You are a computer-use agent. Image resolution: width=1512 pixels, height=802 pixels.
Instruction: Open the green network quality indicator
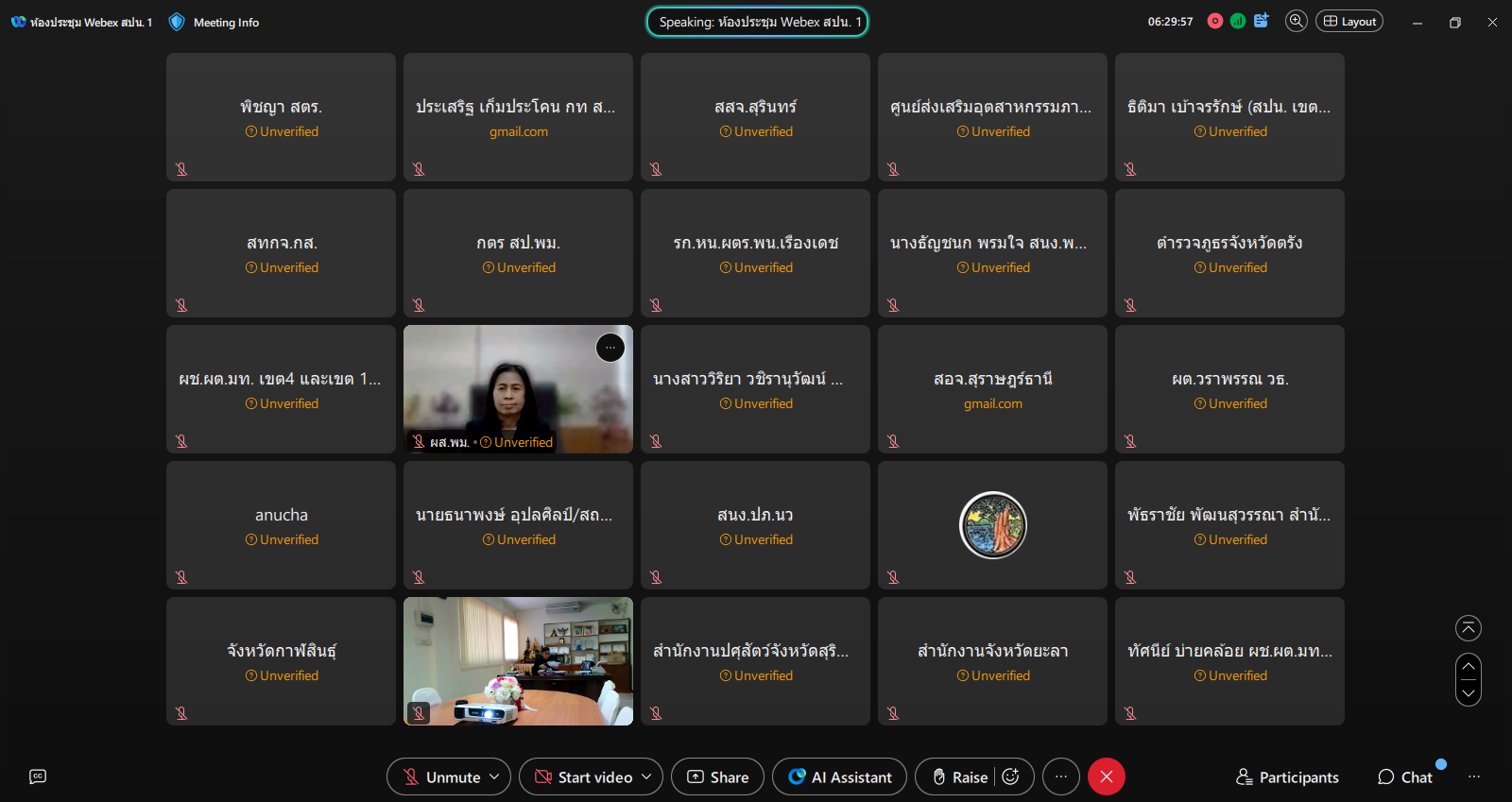1238,21
